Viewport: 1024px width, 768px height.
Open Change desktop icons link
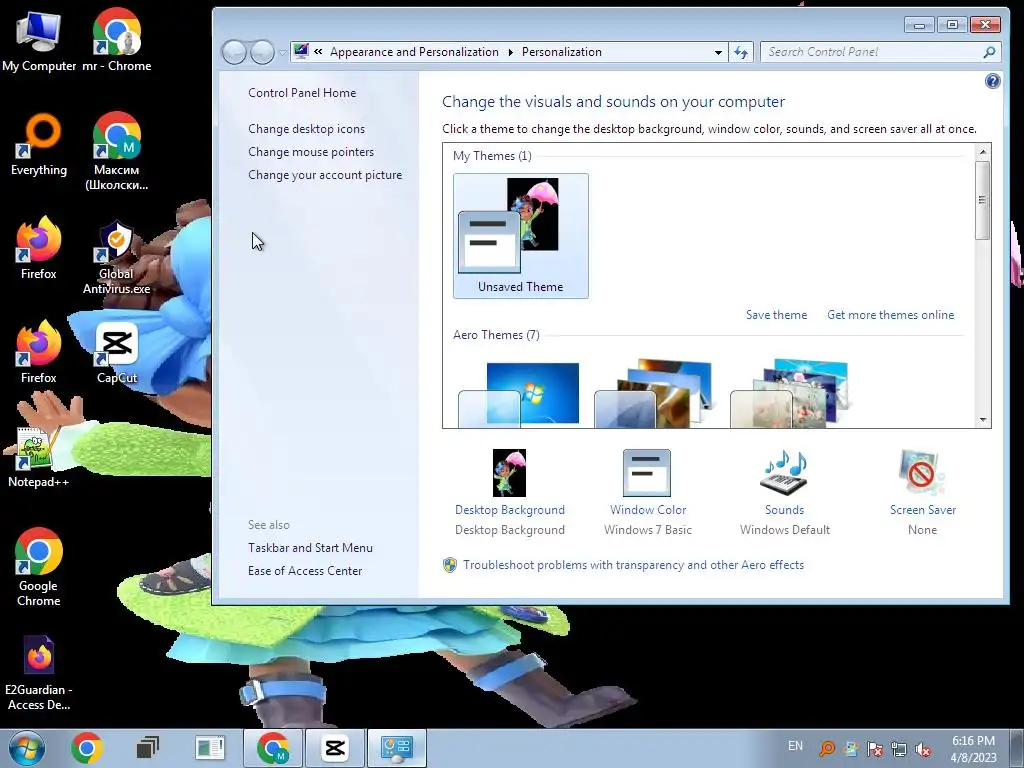click(306, 129)
